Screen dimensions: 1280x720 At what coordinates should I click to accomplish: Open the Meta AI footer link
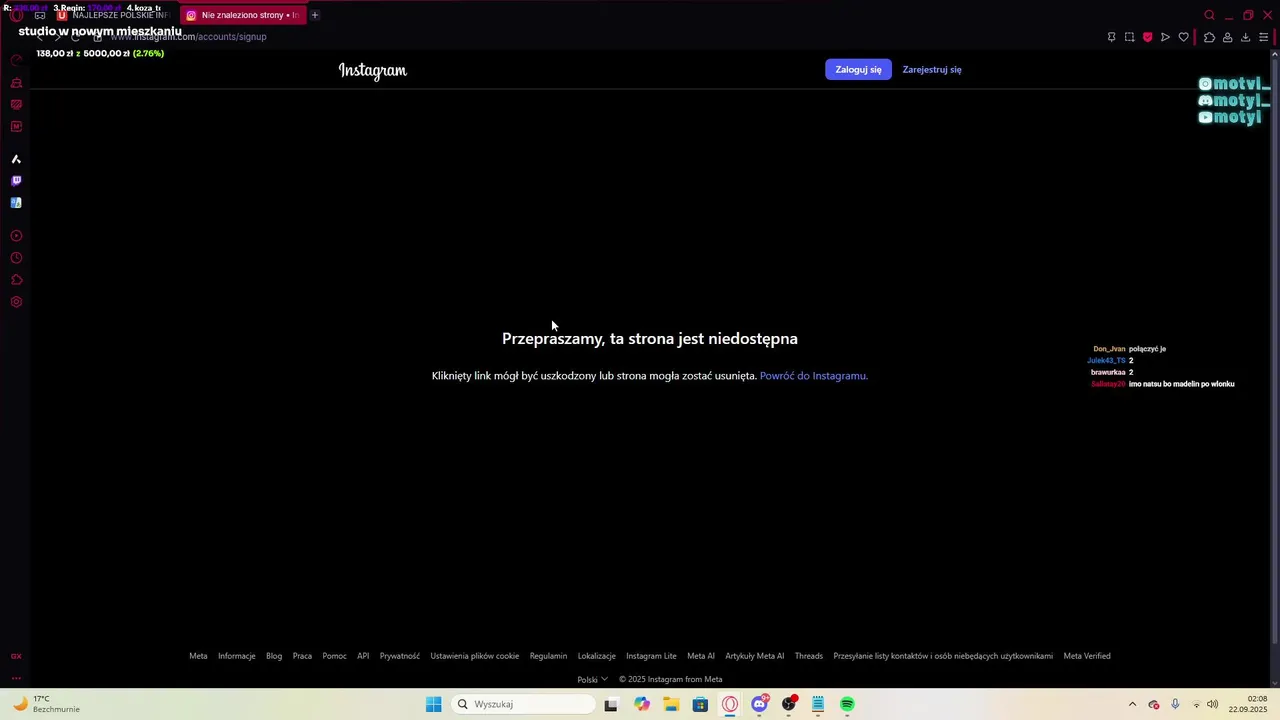tap(701, 656)
